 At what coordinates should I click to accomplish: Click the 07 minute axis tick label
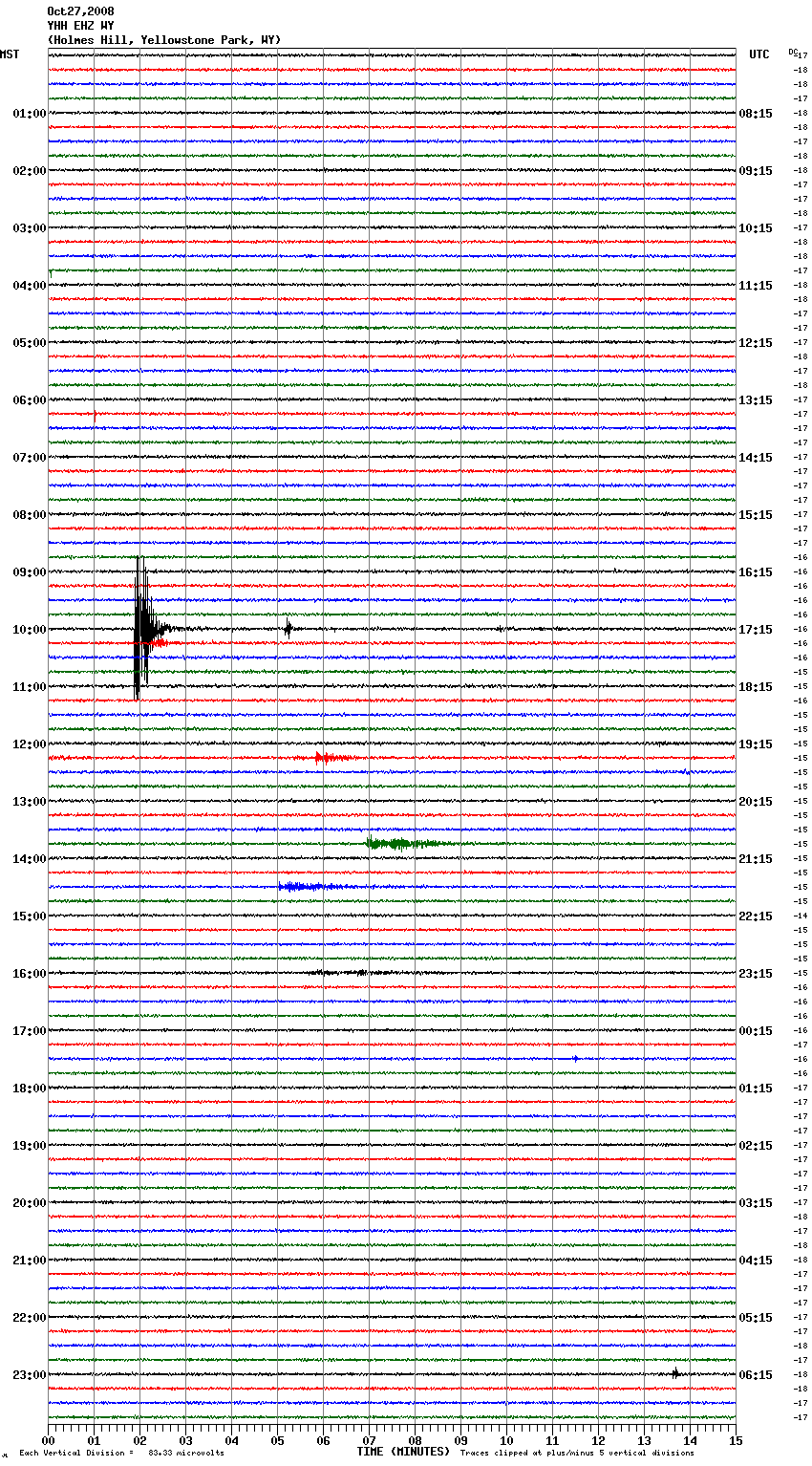pyautogui.click(x=369, y=1441)
